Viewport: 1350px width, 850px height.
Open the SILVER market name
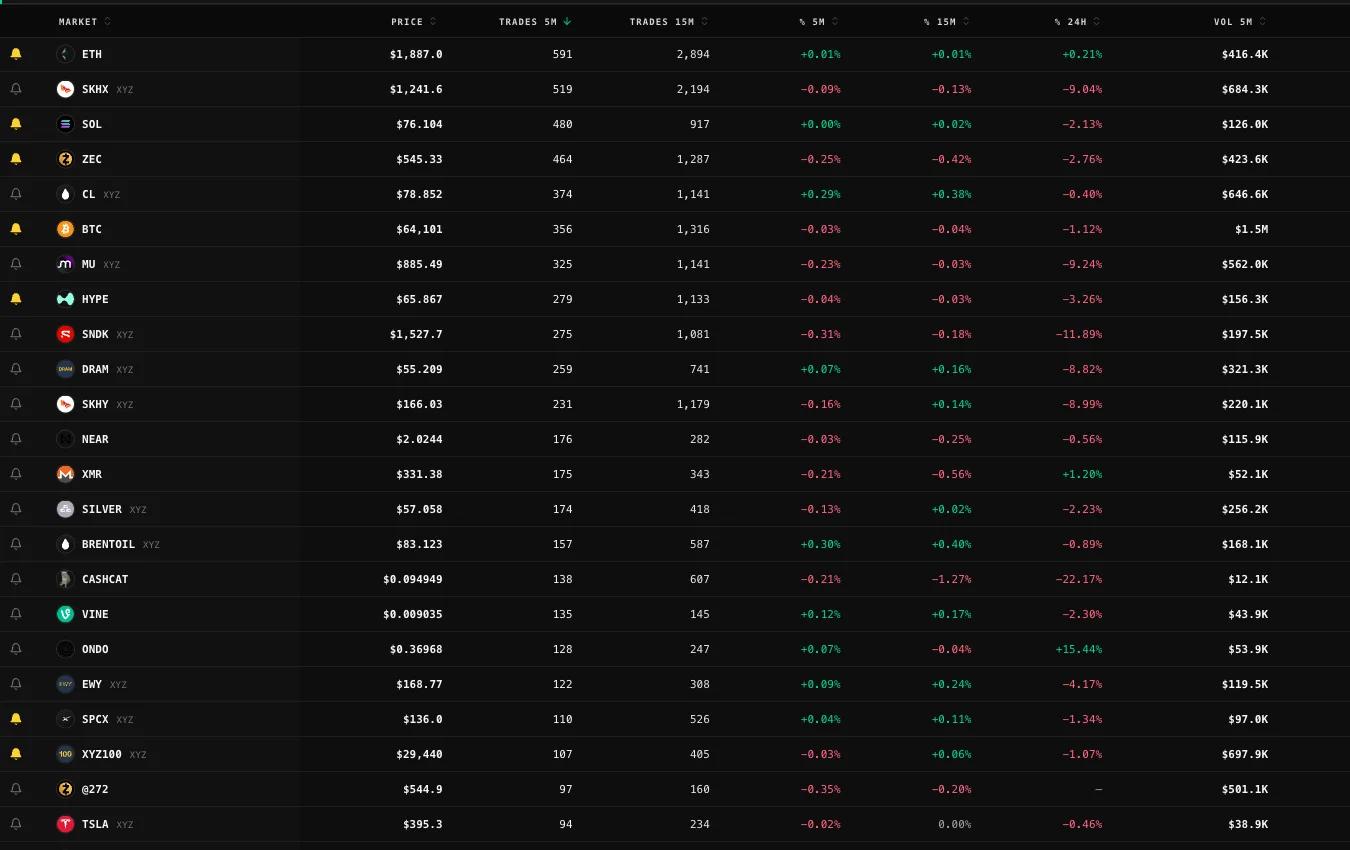point(102,509)
